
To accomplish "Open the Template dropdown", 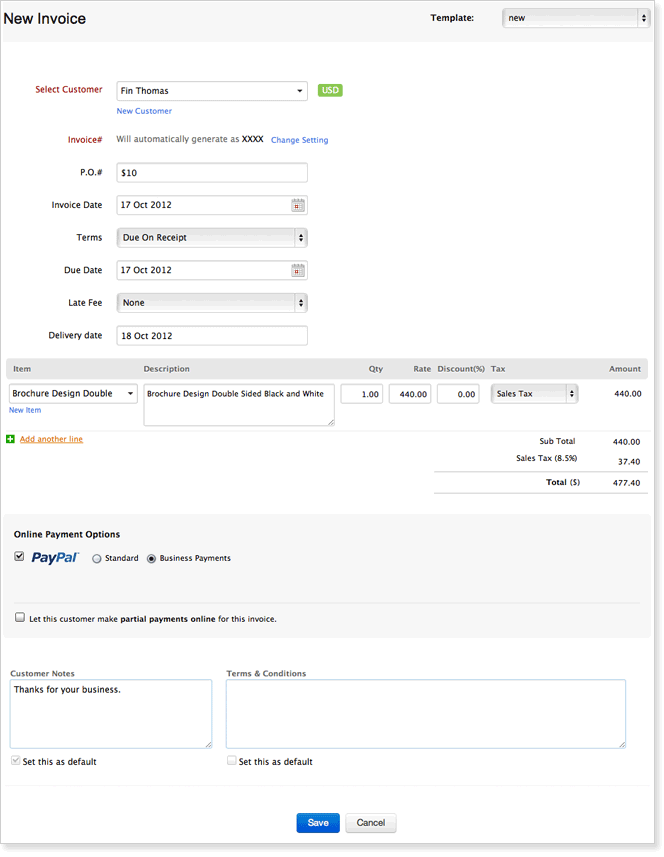I will [576, 18].
